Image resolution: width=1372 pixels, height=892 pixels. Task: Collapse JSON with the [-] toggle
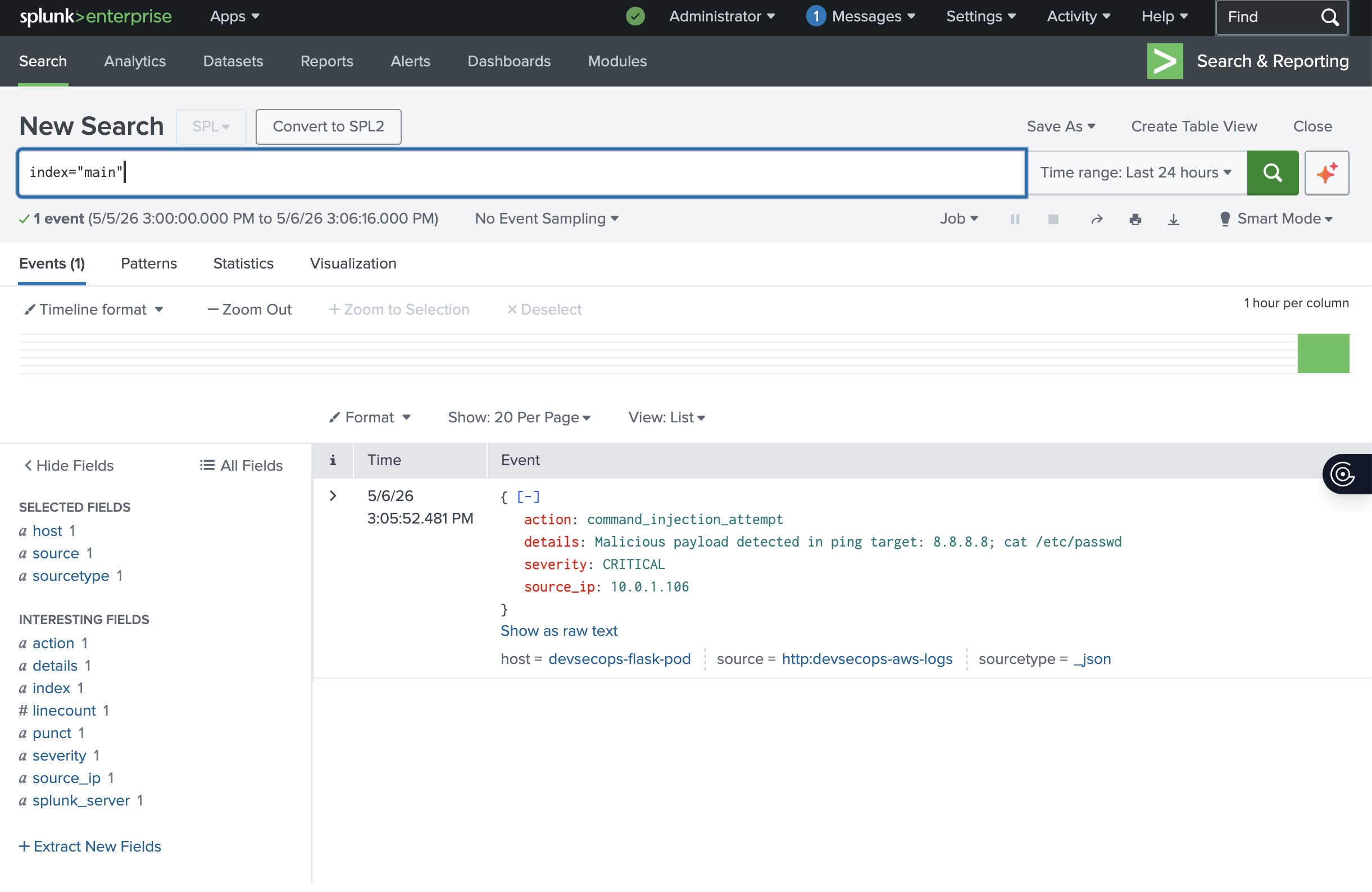point(528,496)
